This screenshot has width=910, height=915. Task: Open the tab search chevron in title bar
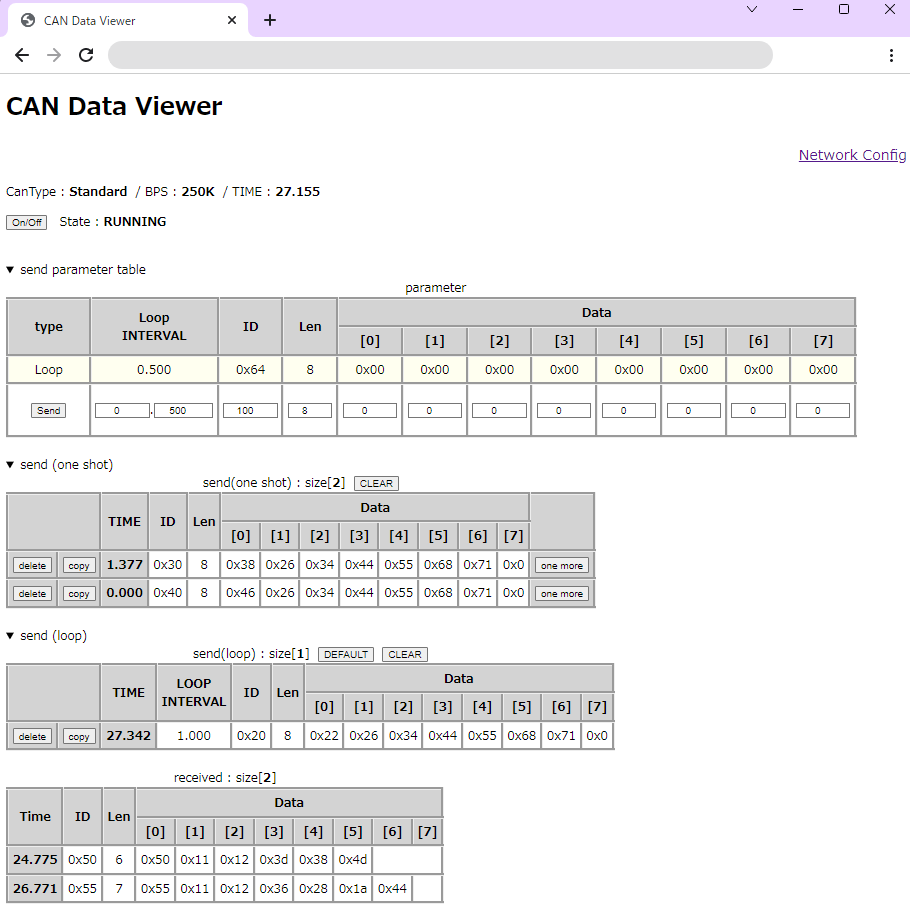752,9
